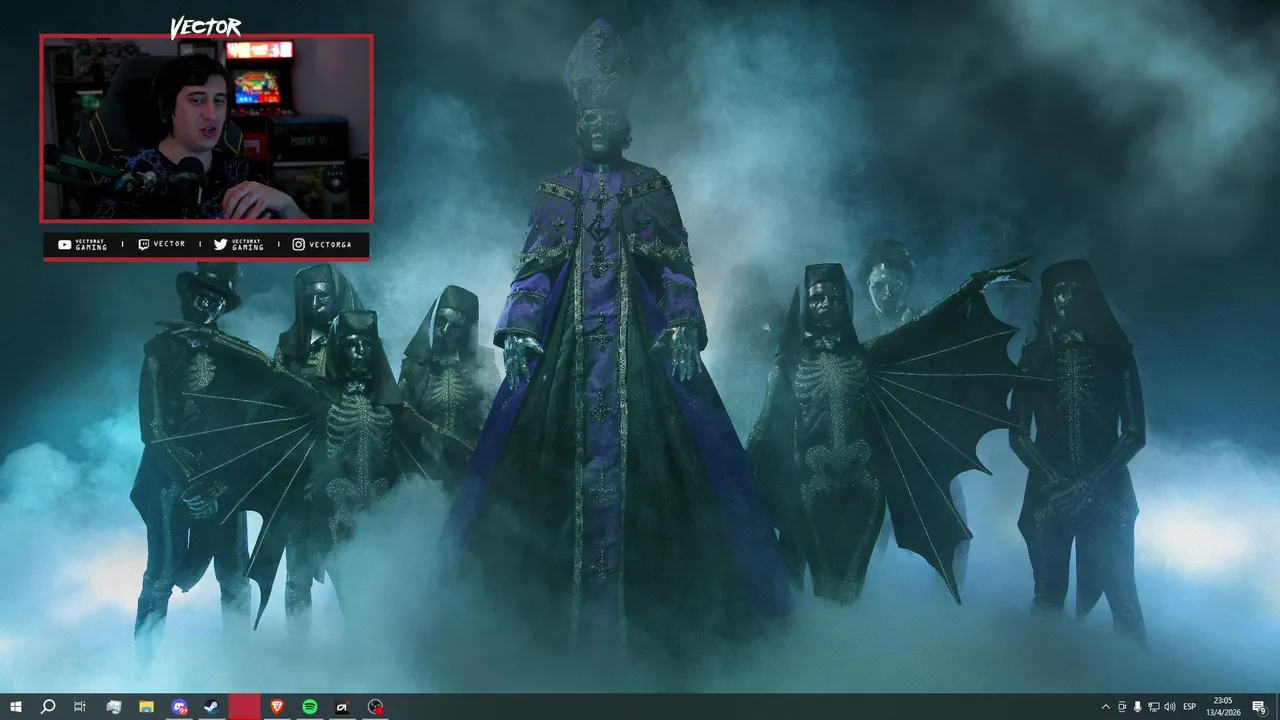
Task: Open Spotify from the taskbar
Action: tap(310, 707)
